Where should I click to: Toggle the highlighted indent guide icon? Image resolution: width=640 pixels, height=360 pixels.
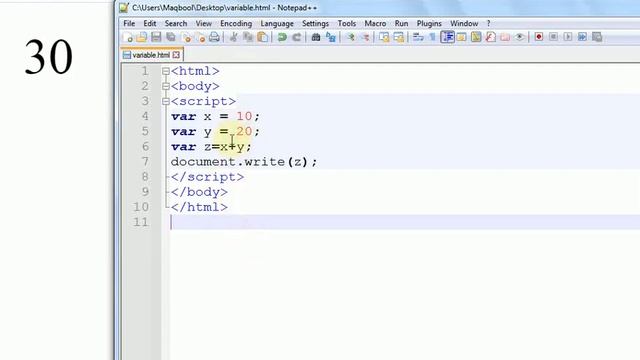pos(447,37)
